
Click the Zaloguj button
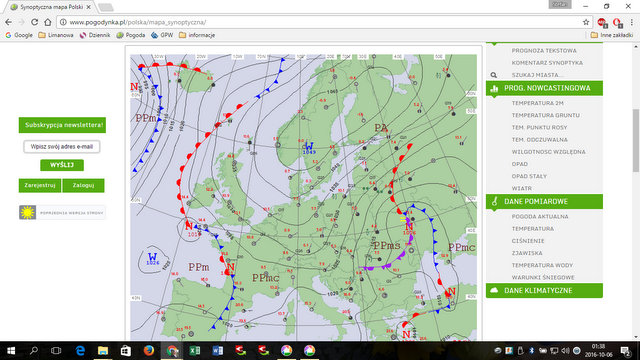click(x=83, y=185)
